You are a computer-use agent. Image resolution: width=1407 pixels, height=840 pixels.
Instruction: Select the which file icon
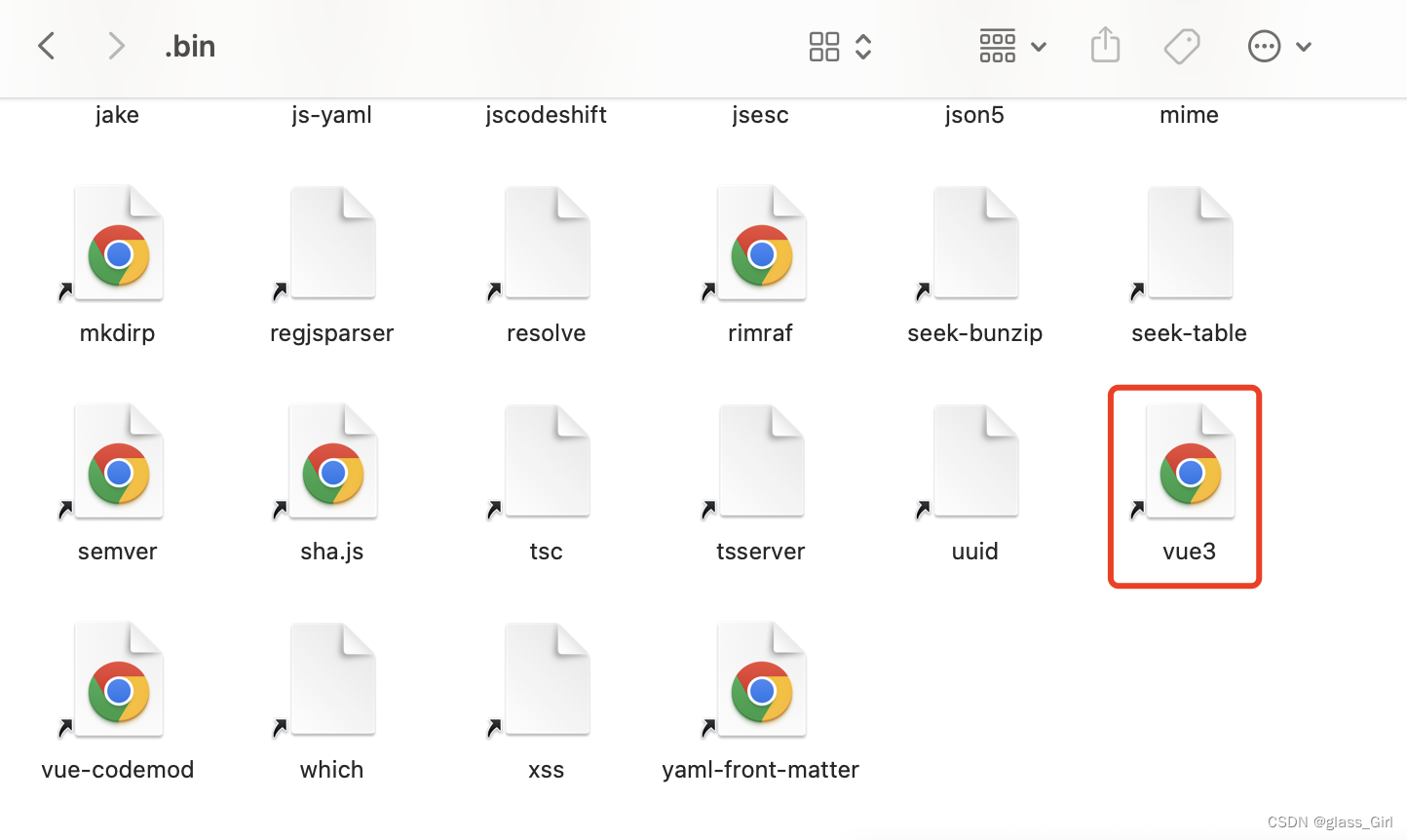(332, 679)
